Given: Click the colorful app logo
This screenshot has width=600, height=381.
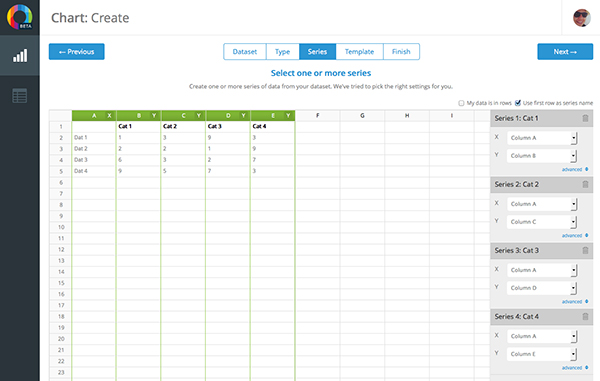Looking at the screenshot, I should coord(20,17).
